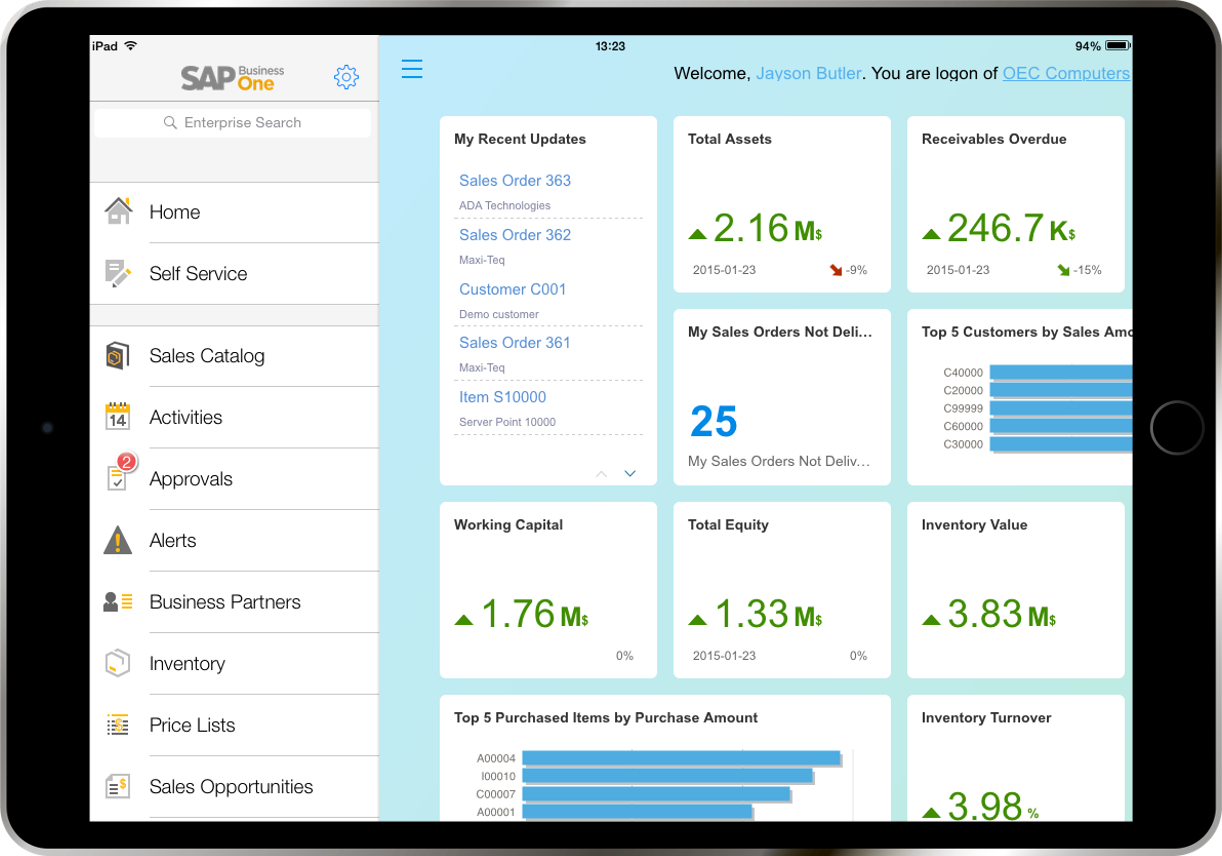Screen dimensions: 1222x856
Task: Open the settings gear icon
Action: (x=346, y=77)
